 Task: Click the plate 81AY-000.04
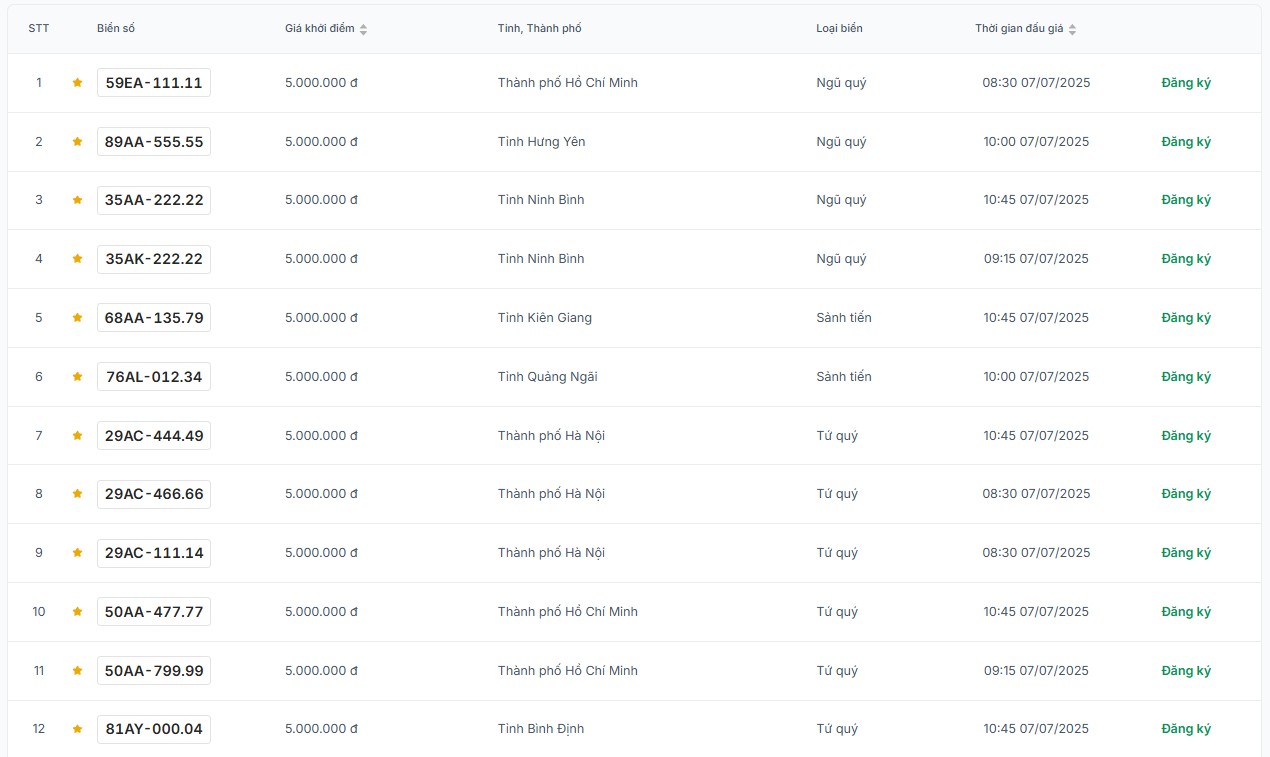pyautogui.click(x=154, y=729)
